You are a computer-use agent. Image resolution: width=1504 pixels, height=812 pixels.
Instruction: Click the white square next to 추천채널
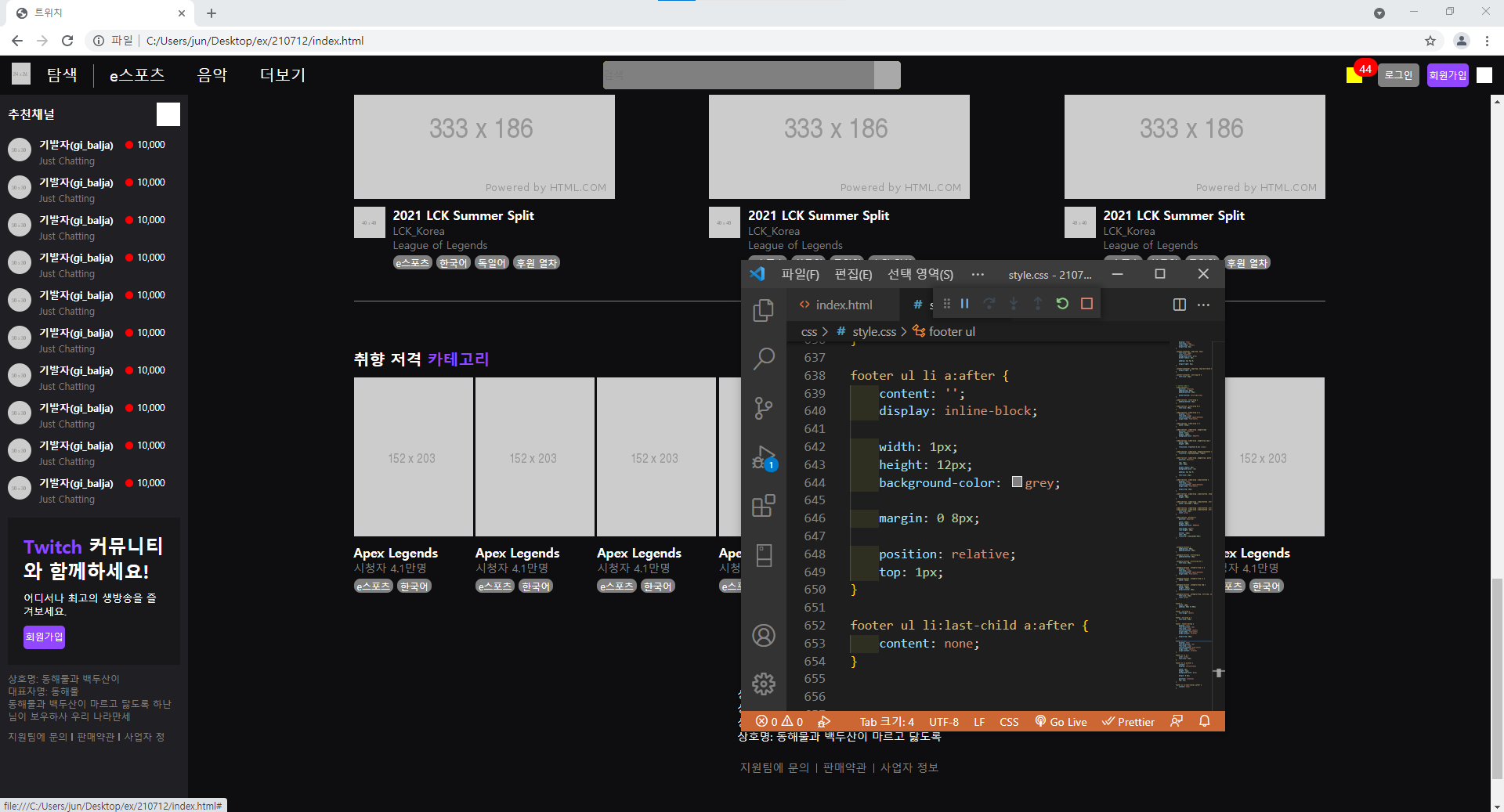[x=168, y=114]
